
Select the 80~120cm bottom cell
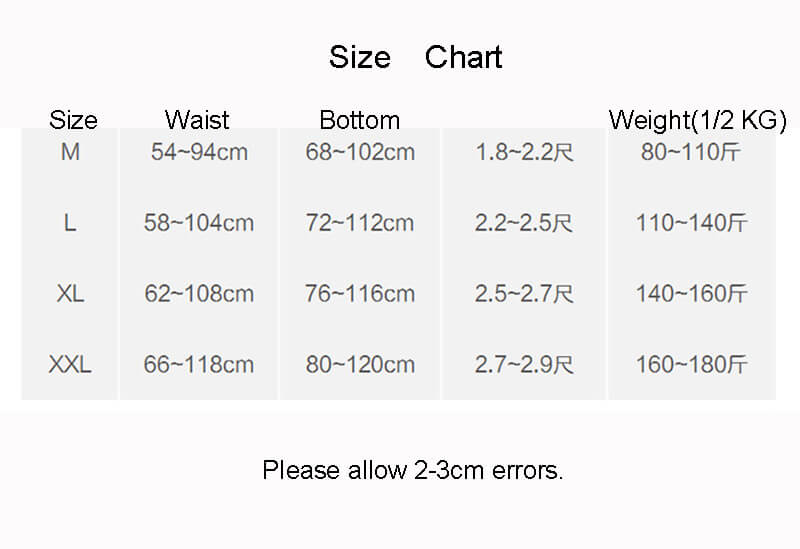(360, 364)
